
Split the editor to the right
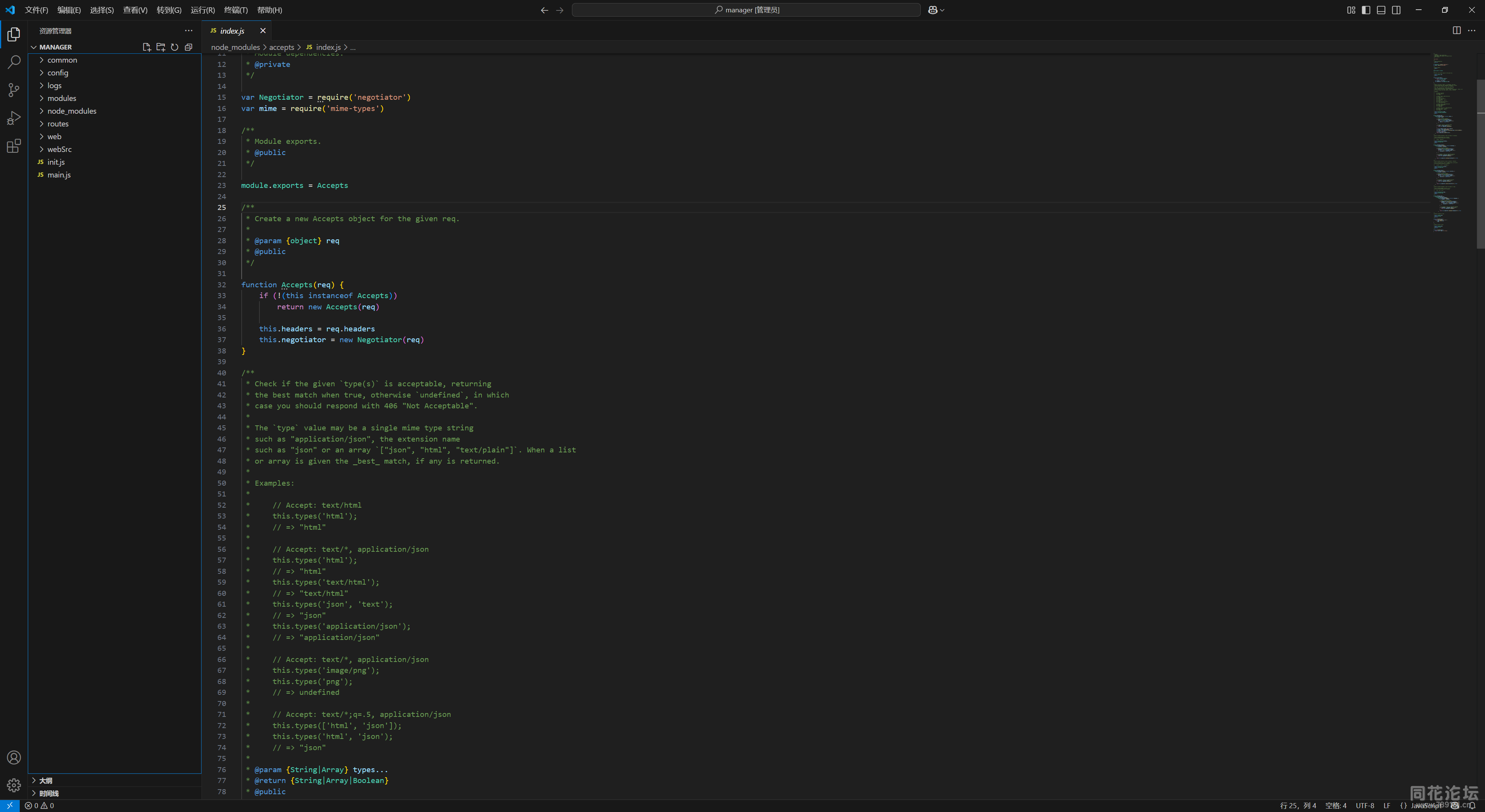[1456, 31]
